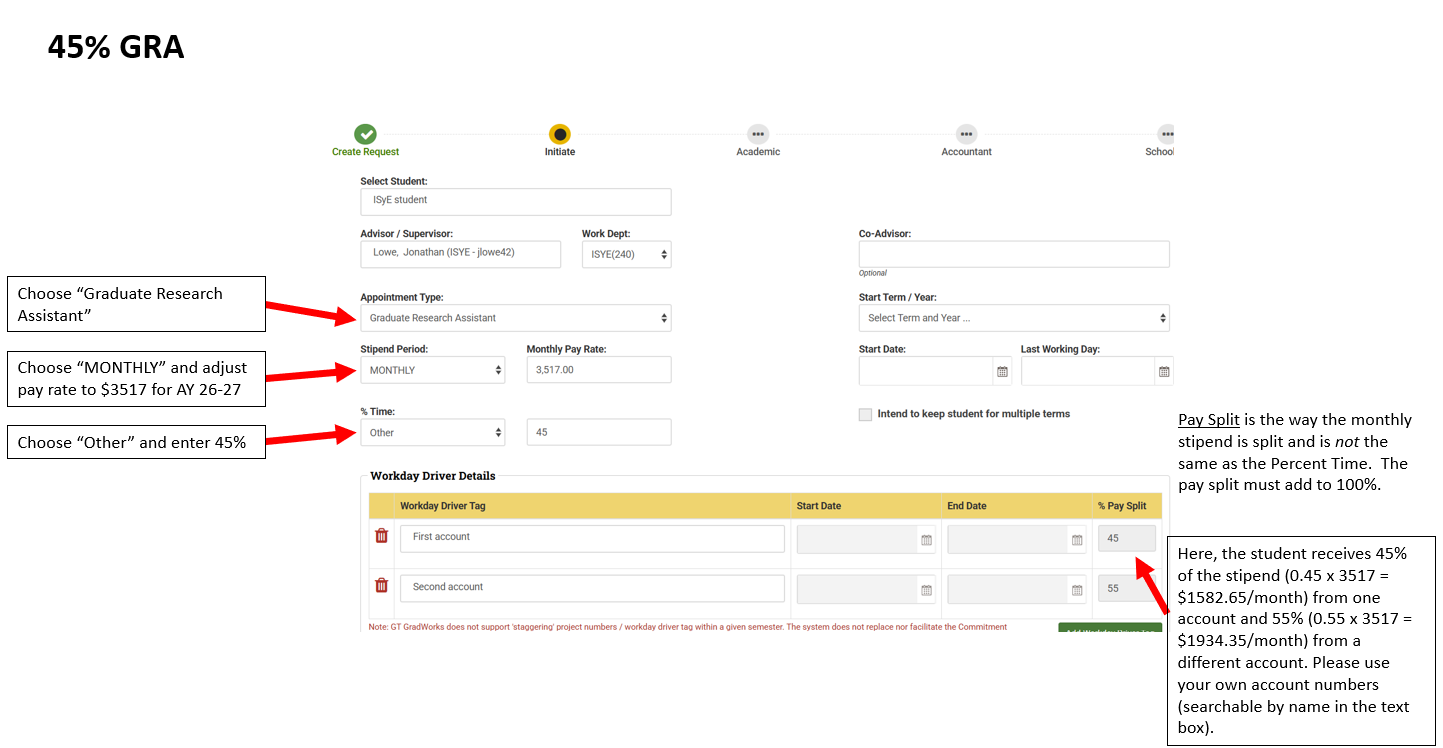Expand the % Time Other dropdown
Viewport: 1443px width, 748px height.
click(x=433, y=432)
